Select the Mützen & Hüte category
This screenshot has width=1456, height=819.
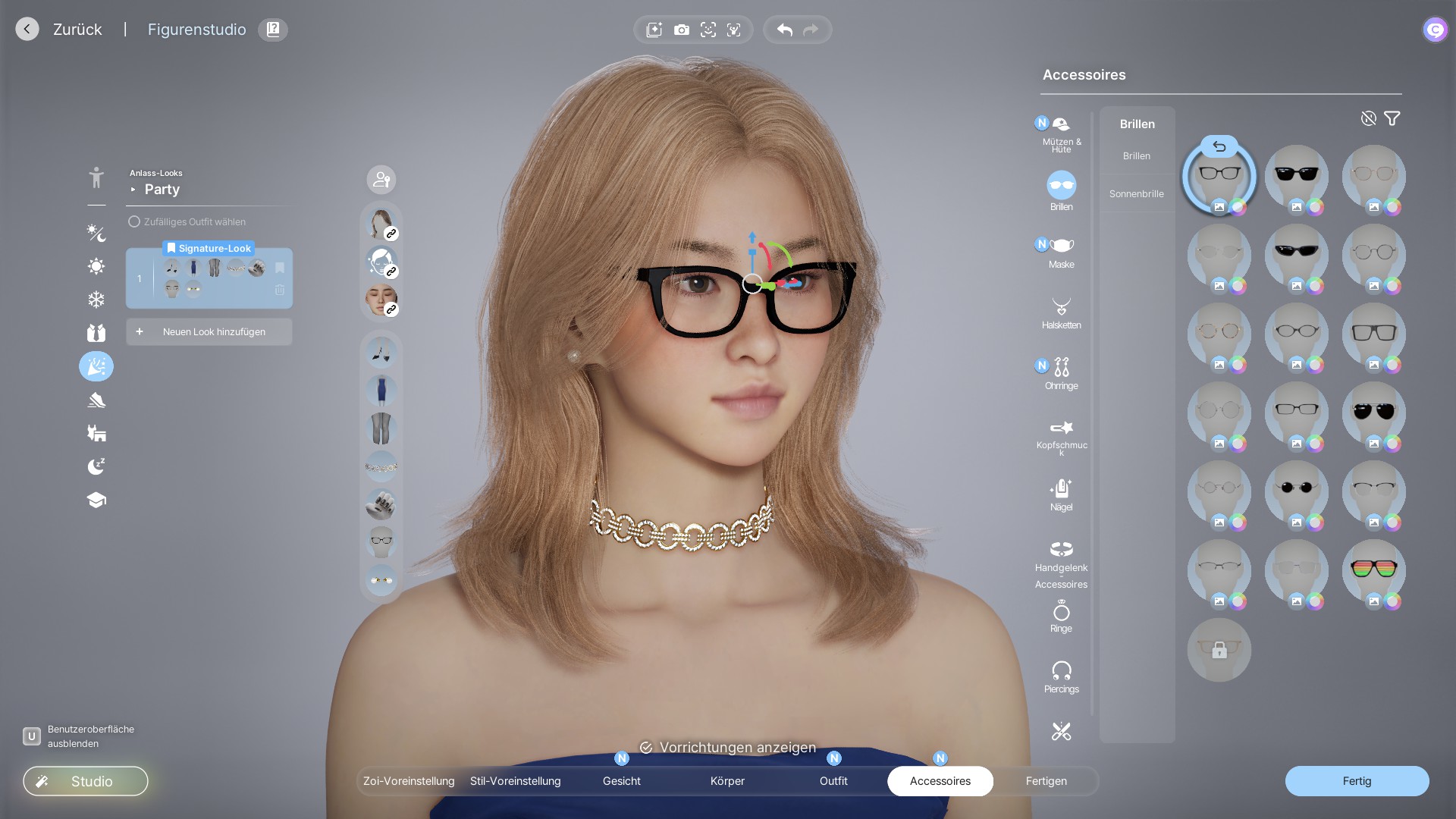[x=1062, y=134]
